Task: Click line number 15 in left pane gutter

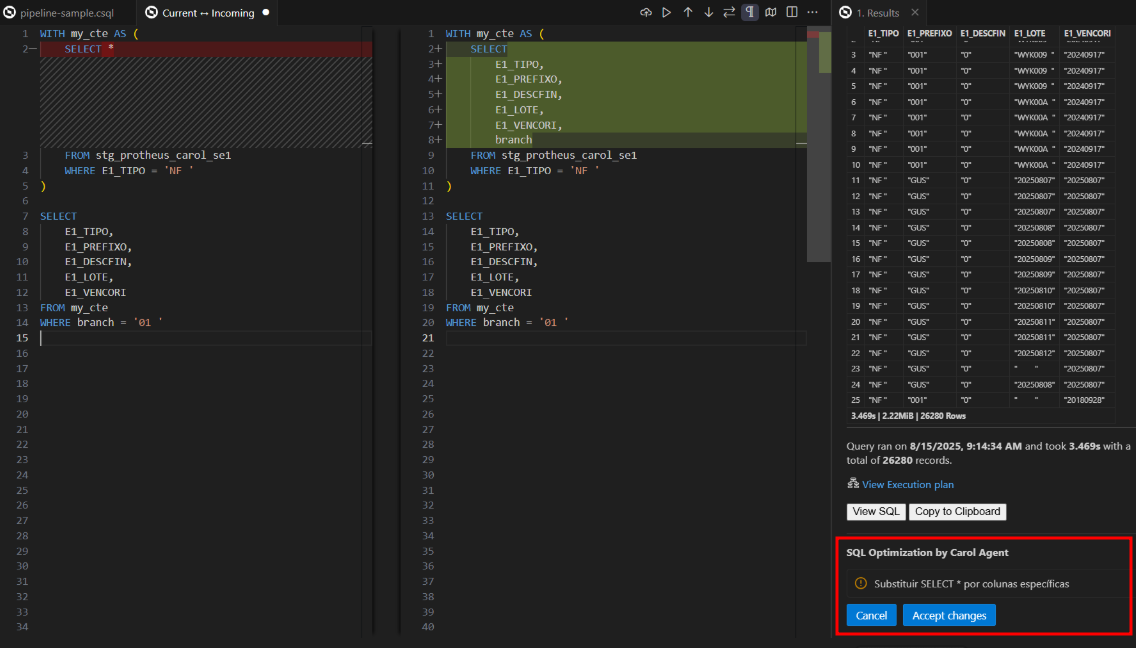Action: click(22, 338)
